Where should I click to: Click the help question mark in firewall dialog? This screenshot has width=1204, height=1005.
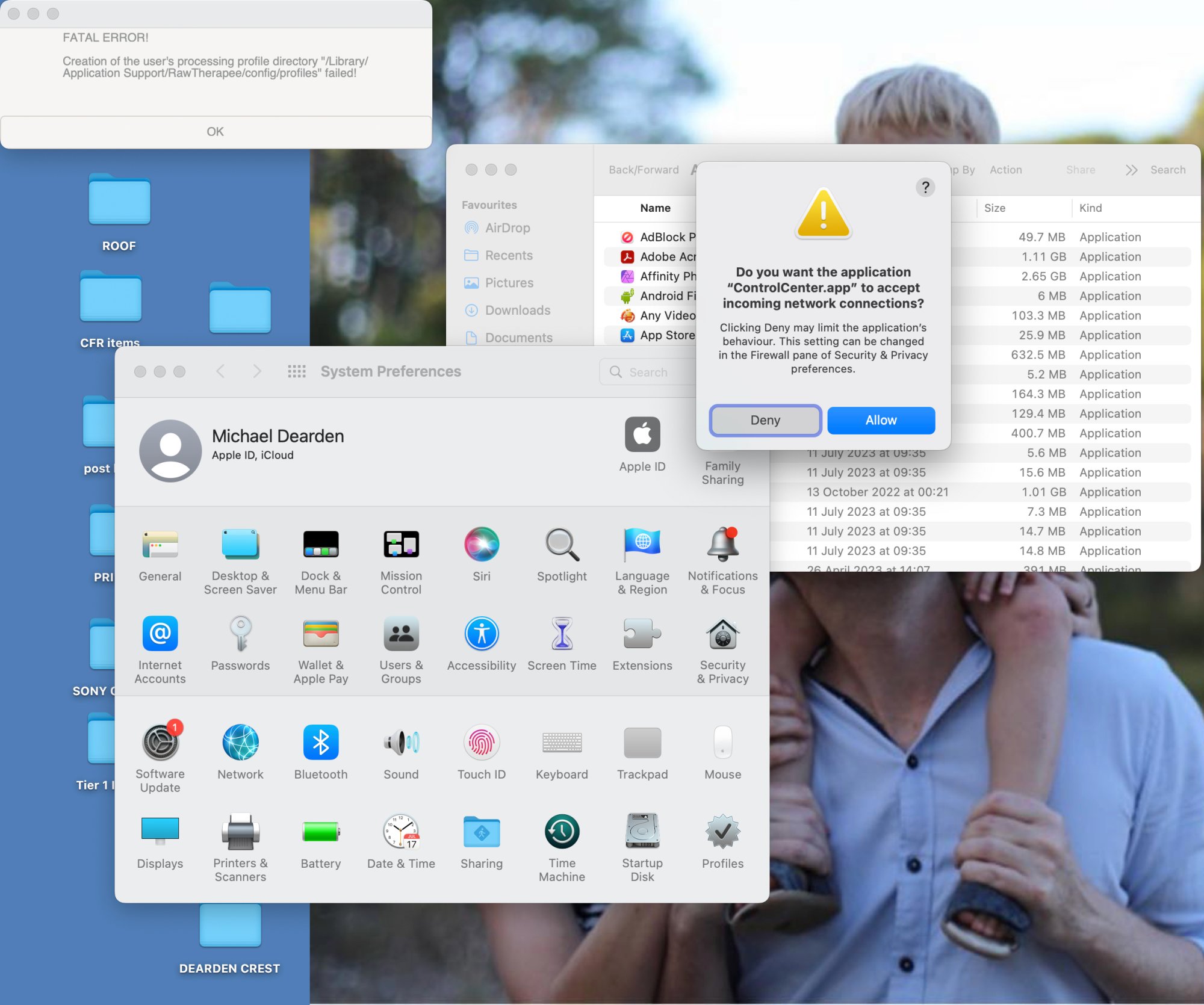pos(925,187)
